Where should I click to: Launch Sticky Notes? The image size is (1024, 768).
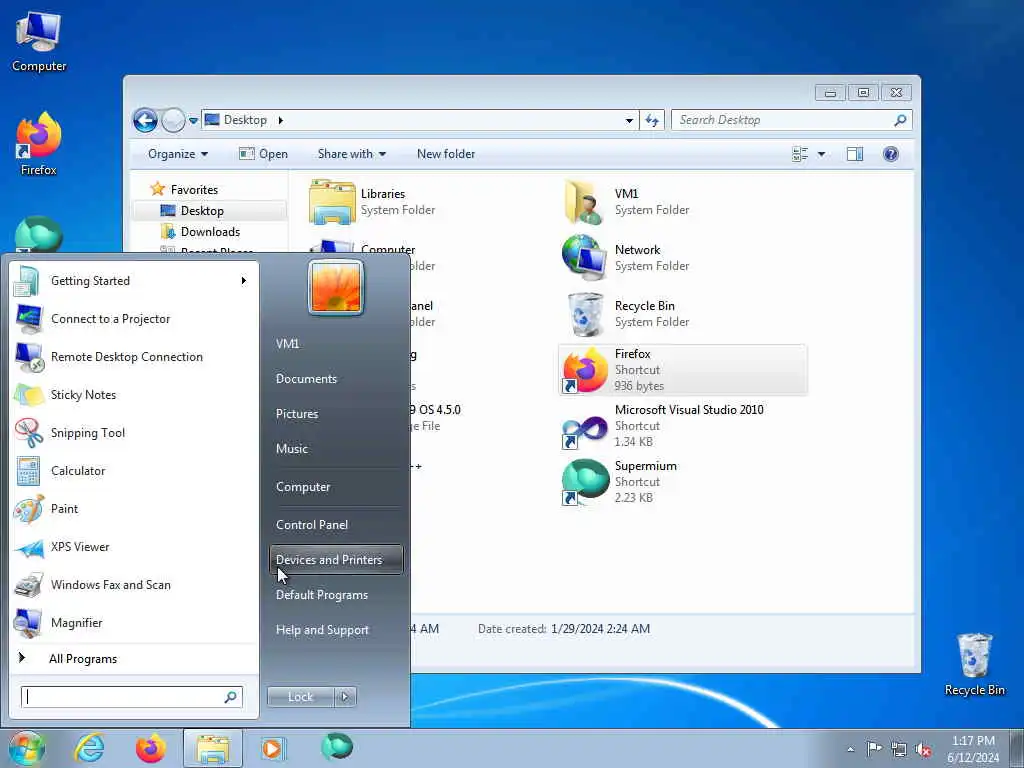tap(134, 394)
